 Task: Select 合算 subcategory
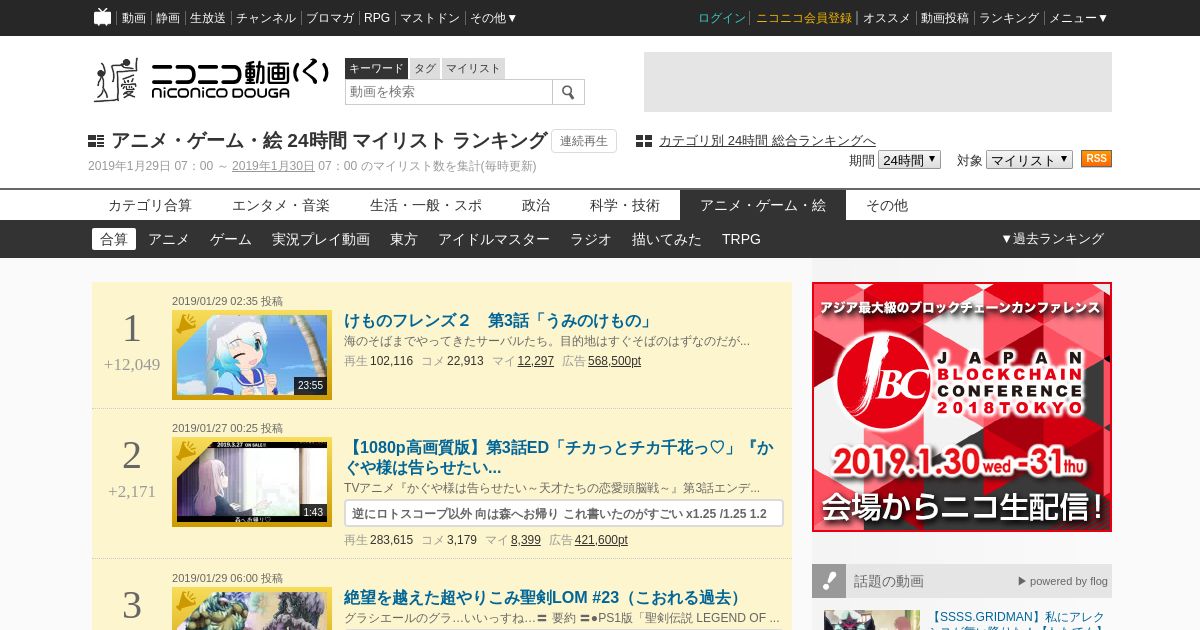114,239
